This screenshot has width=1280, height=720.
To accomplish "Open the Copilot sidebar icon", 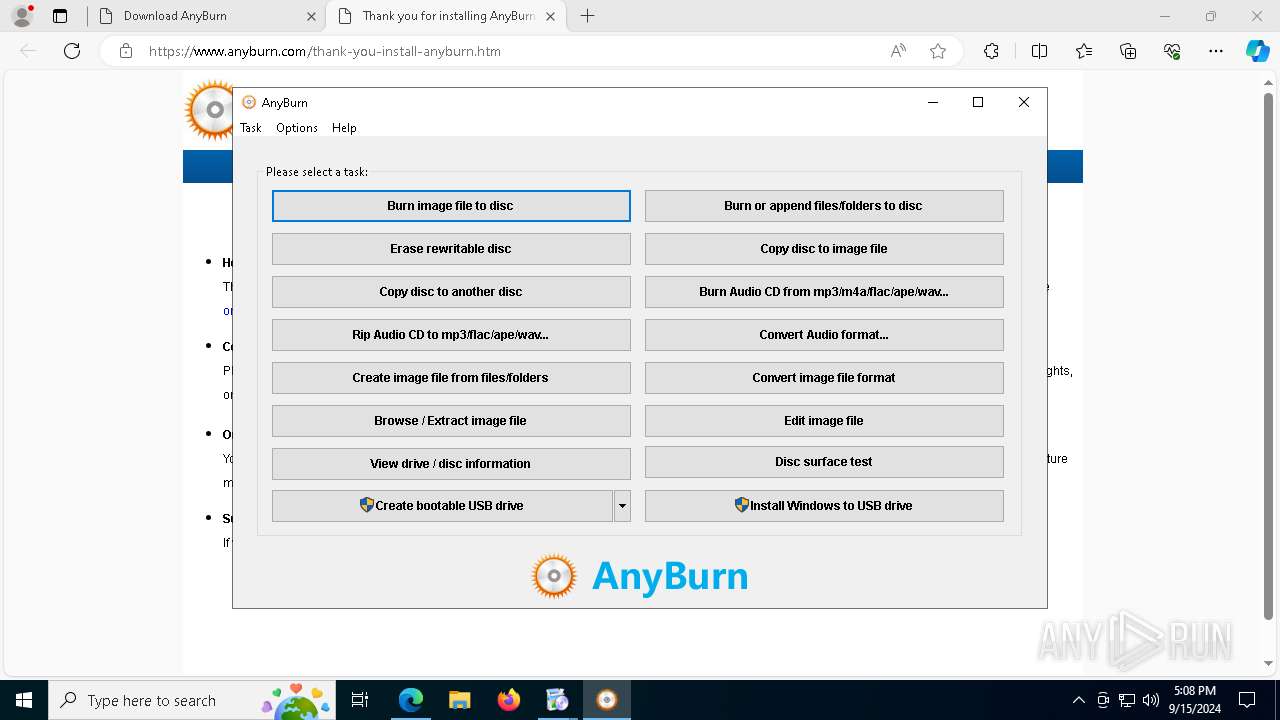I will (1257, 51).
